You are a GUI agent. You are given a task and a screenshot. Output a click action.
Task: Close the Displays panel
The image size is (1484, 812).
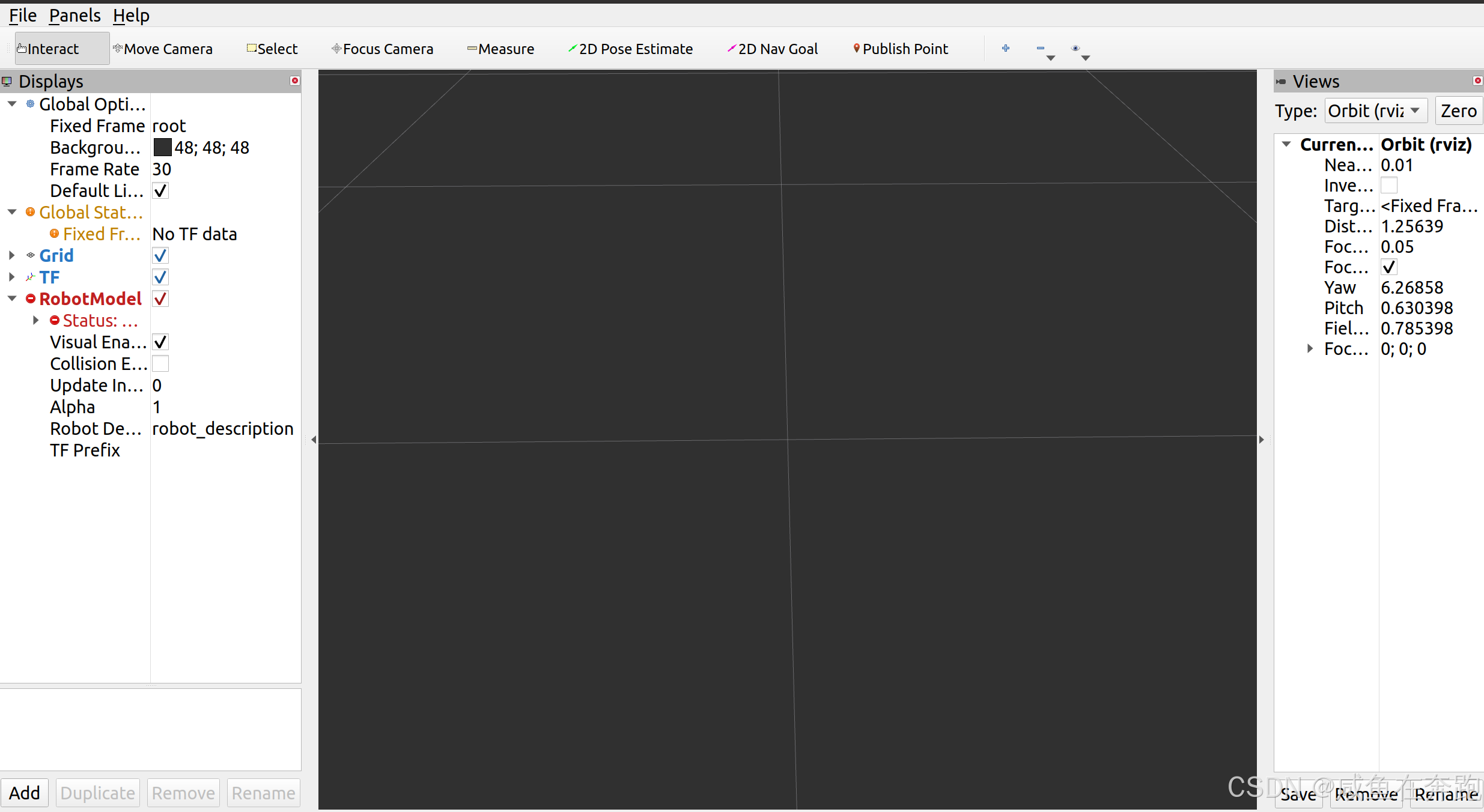(x=295, y=81)
